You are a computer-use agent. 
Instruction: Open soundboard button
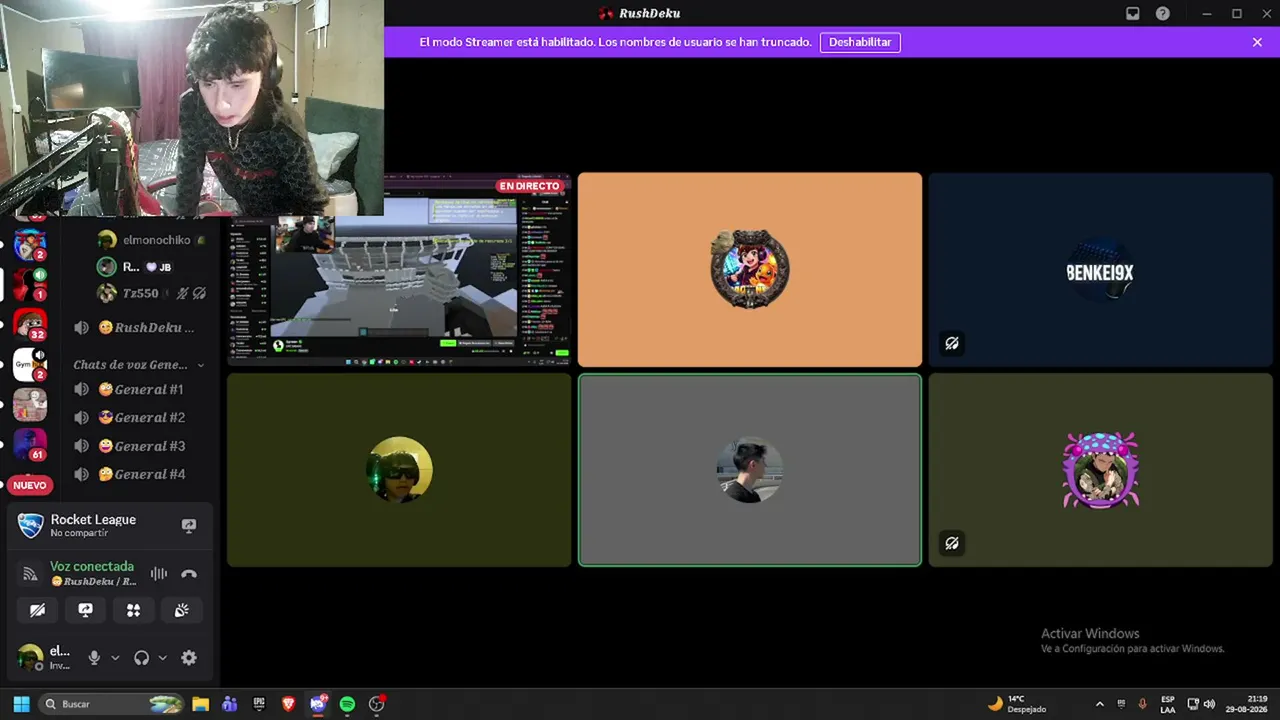[x=182, y=610]
